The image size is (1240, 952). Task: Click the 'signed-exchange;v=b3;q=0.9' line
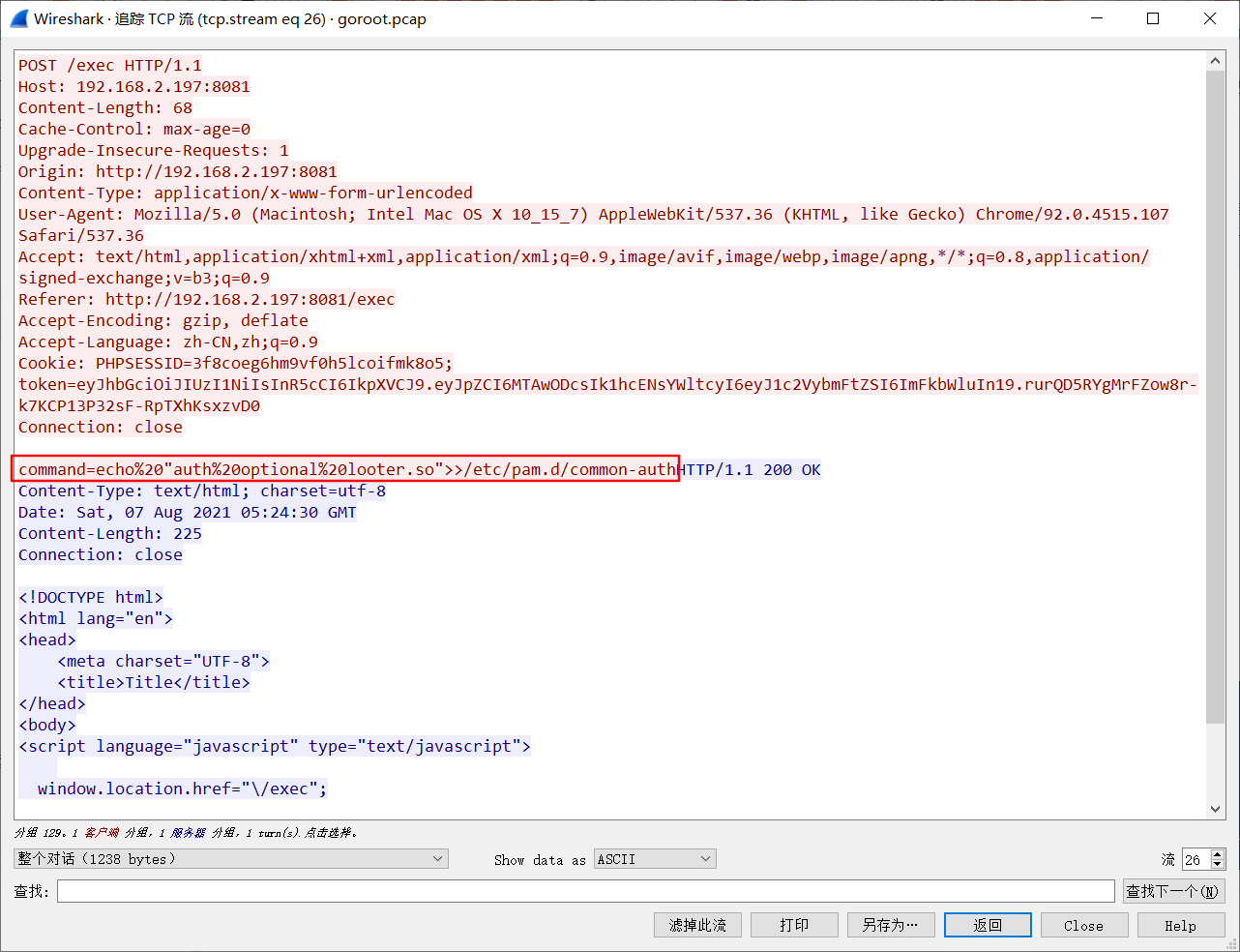(x=144, y=278)
